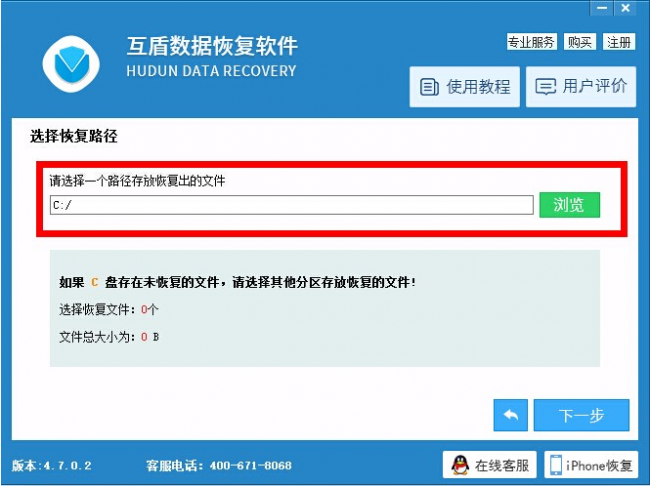
Task: Click the QQ penguin icon for online support
Action: pos(460,465)
